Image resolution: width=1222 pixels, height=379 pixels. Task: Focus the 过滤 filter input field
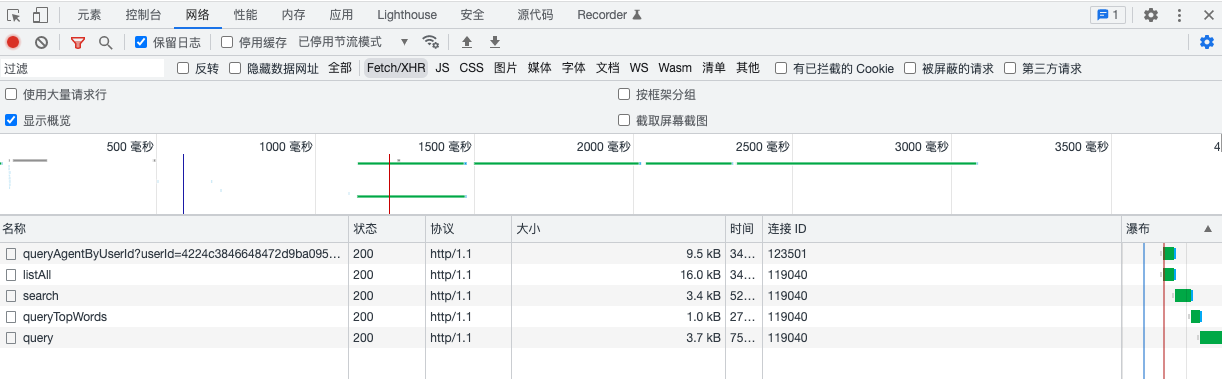click(x=83, y=68)
